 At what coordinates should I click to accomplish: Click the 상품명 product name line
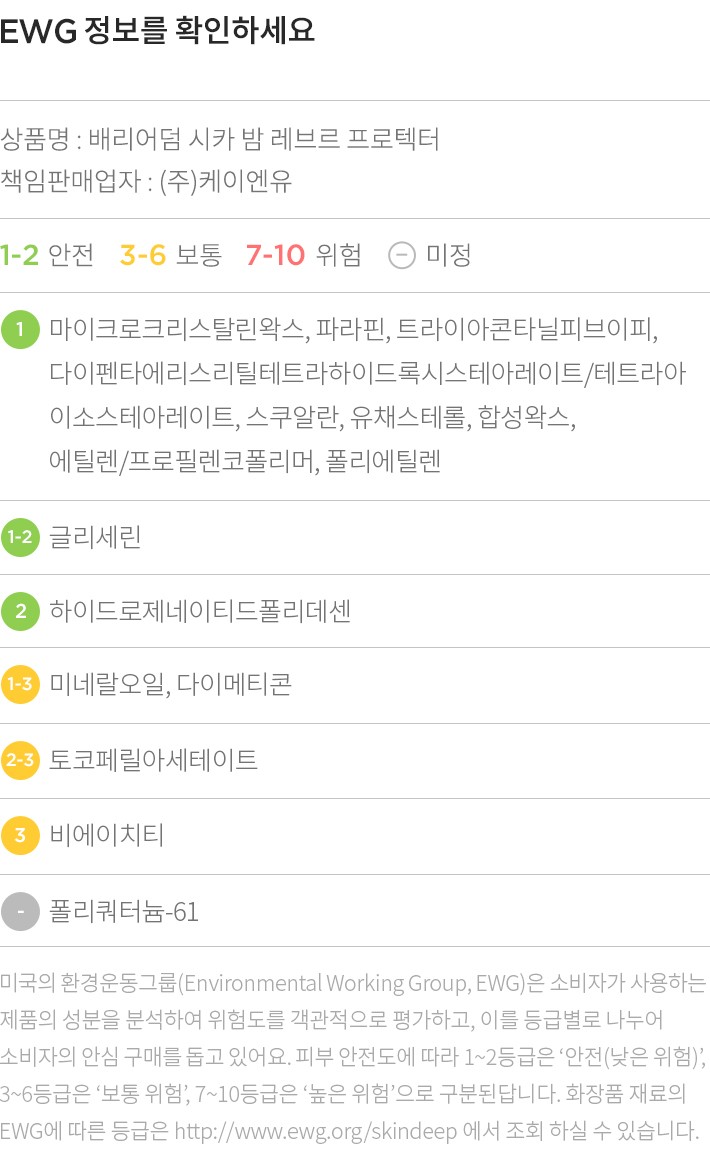[220, 139]
